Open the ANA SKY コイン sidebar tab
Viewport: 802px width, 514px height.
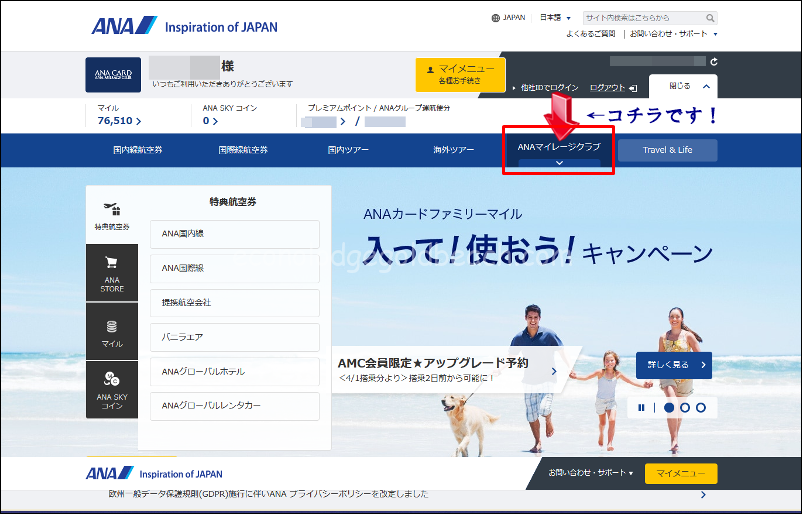coord(112,390)
